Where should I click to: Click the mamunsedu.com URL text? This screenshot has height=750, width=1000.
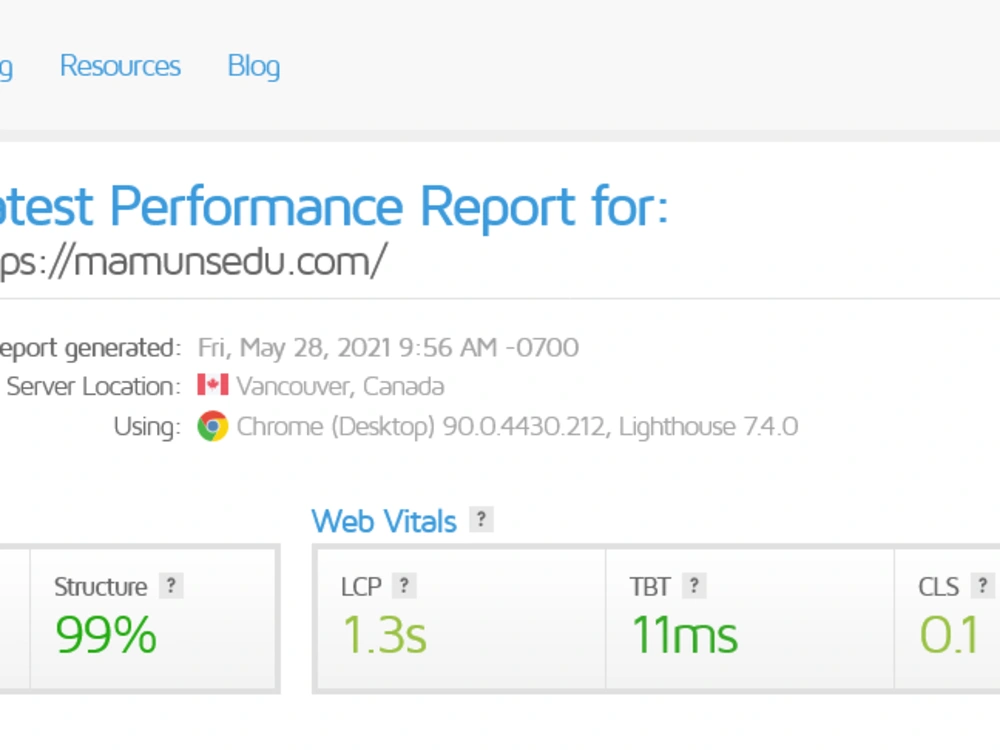pyautogui.click(x=193, y=261)
